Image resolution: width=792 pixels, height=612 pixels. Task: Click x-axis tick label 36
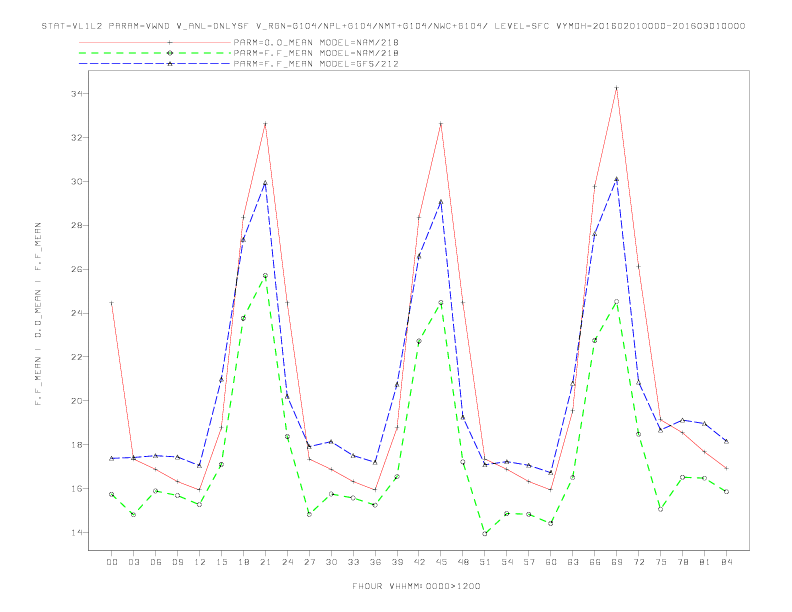click(375, 562)
